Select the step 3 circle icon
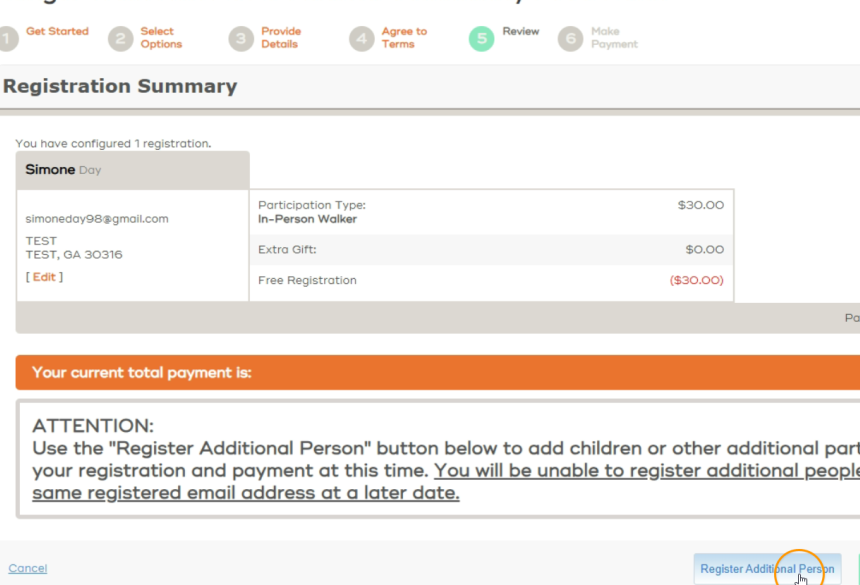Viewport: 860px width, 585px height. click(241, 38)
